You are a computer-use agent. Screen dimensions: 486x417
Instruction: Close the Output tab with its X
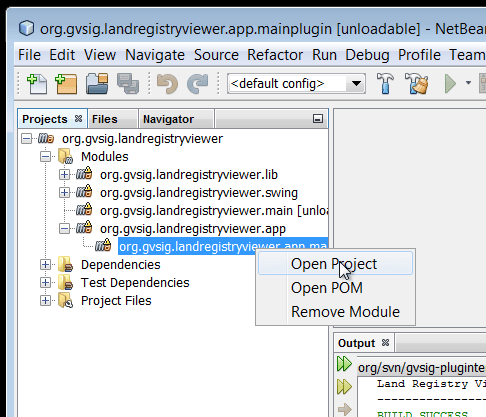(385, 343)
